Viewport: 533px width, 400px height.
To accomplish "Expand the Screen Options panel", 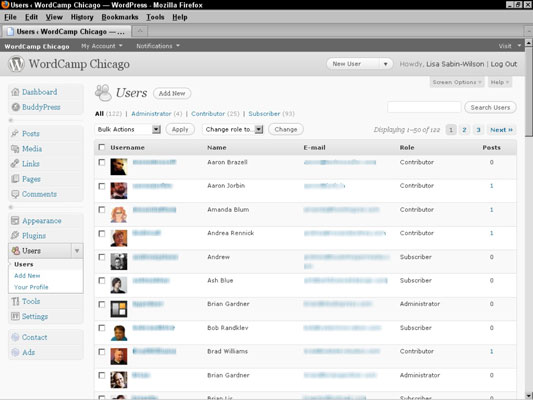I will point(457,82).
